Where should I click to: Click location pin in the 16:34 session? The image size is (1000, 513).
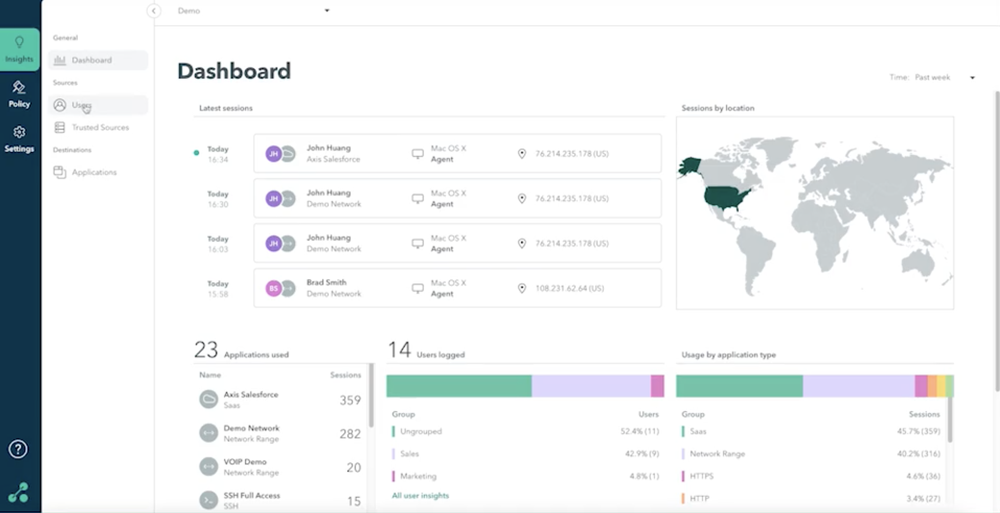coord(522,154)
